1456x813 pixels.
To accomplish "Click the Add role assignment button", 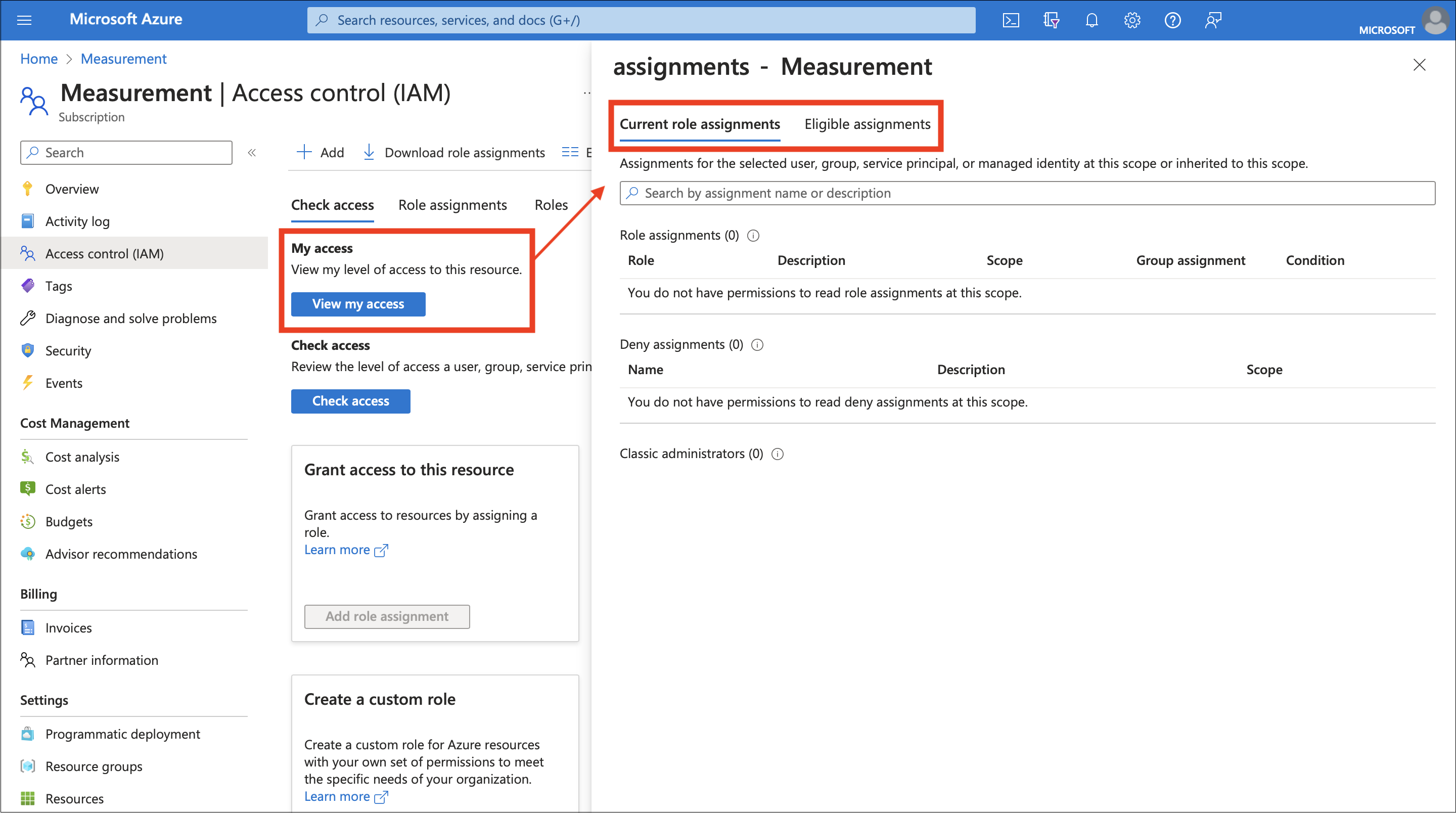I will tap(387, 615).
